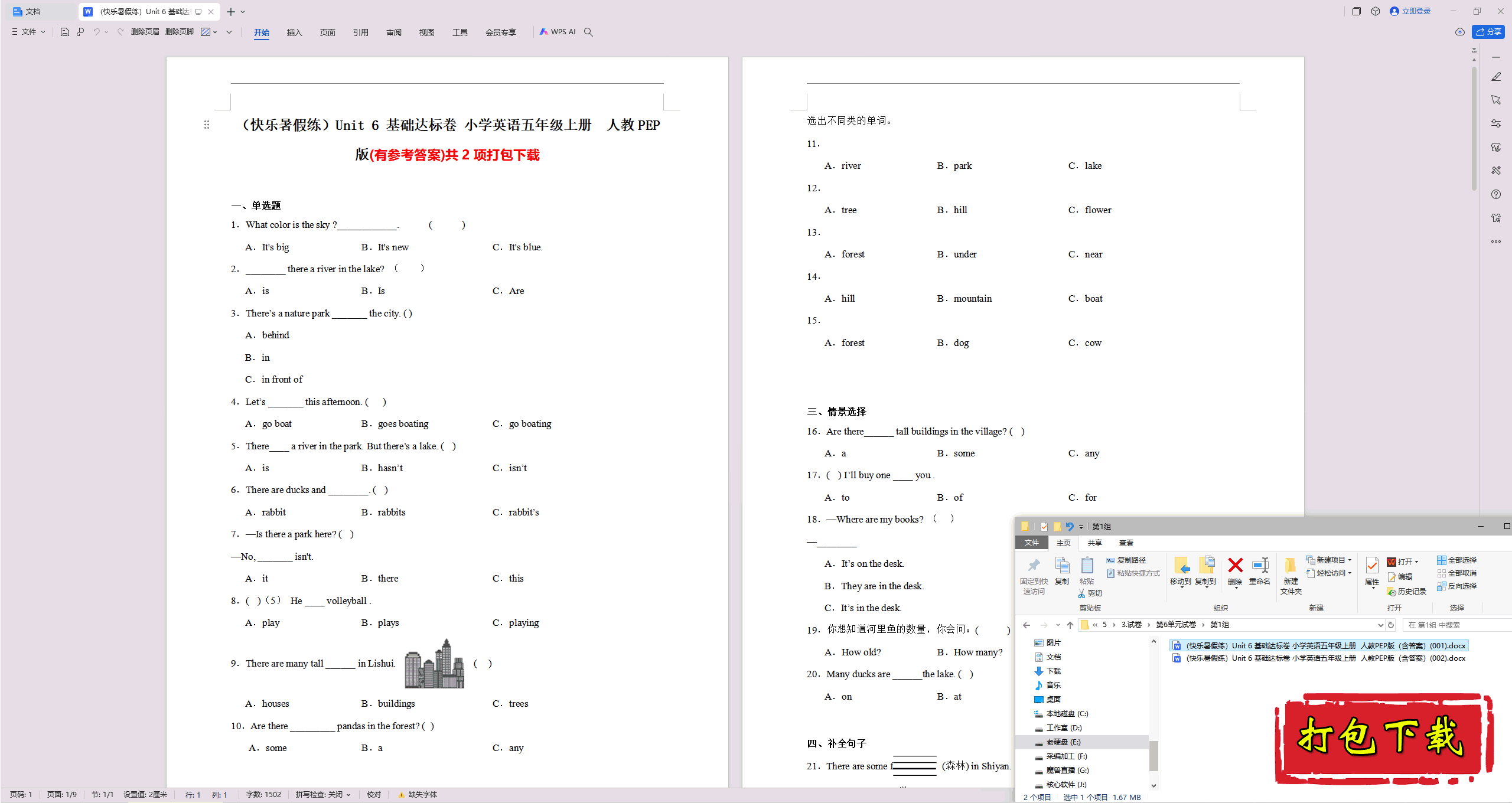
Task: Expand the undo history dropdown arrow
Action: pos(106,32)
